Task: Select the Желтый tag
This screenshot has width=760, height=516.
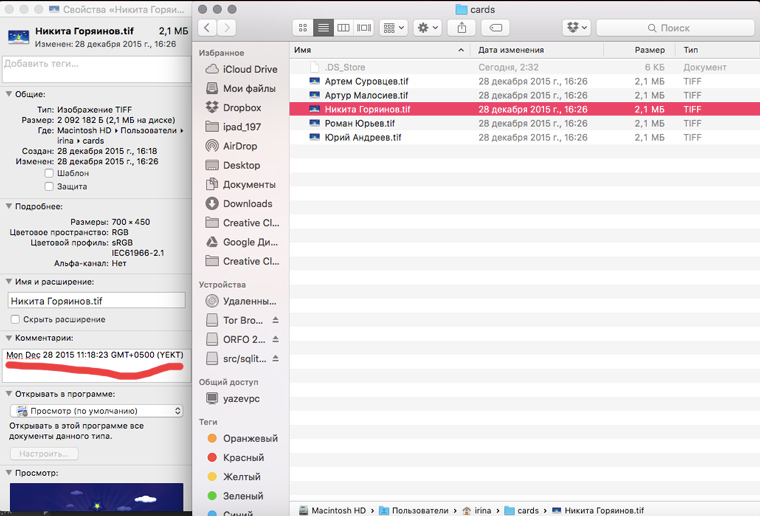Action: 234,477
